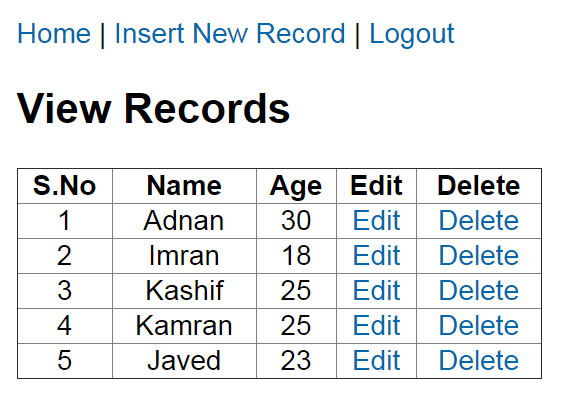This screenshot has height=409, width=567.
Task: Click the S.No column header
Action: [x=65, y=186]
